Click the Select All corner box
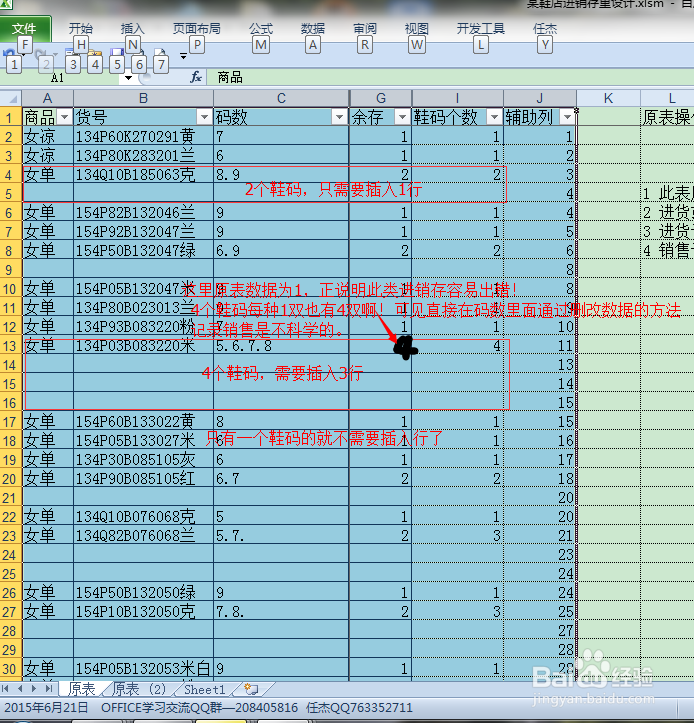The image size is (694, 723). tap(11, 98)
